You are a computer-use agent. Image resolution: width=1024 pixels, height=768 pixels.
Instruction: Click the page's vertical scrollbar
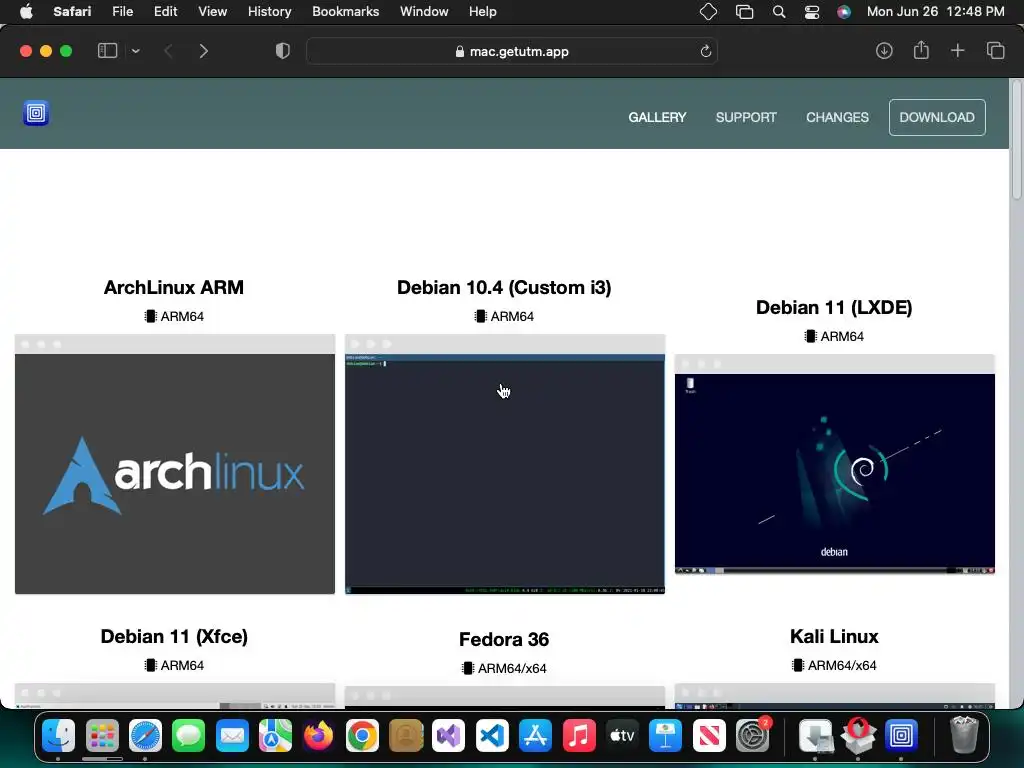tap(1016, 140)
